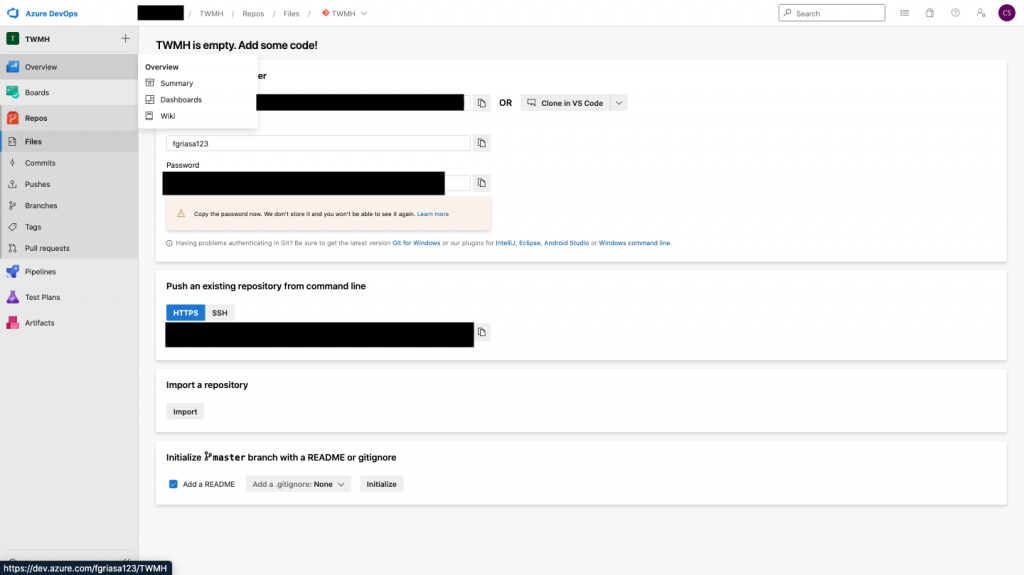The width and height of the screenshot is (1024, 575).
Task: Open Wiki from the Overview flyout
Action: click(197, 116)
